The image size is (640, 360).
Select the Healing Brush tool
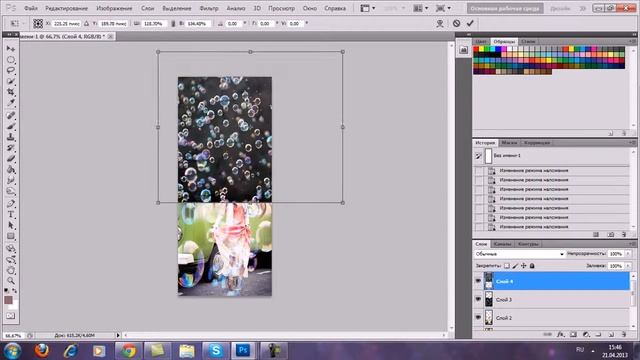pos(11,116)
